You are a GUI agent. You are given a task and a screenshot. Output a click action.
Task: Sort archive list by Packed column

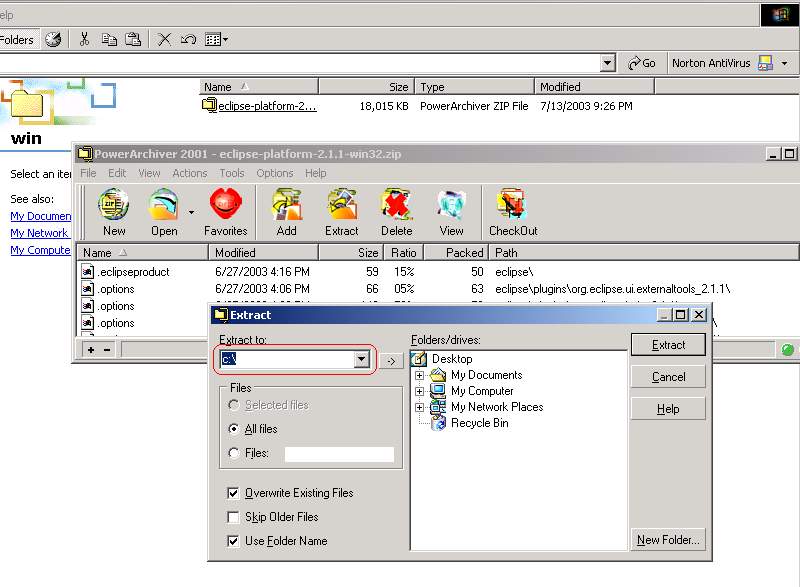tap(456, 252)
